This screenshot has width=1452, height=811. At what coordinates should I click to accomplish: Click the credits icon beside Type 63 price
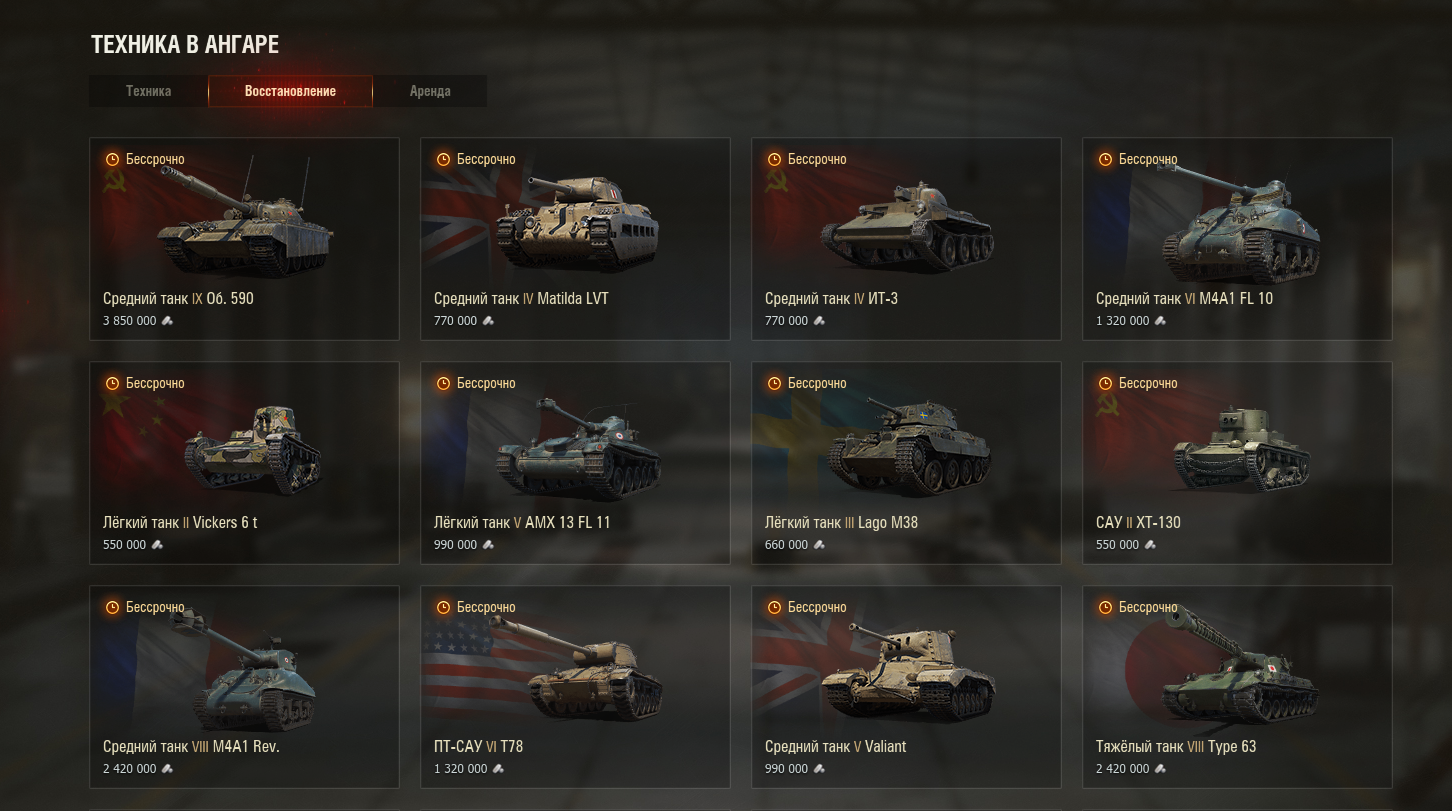click(x=1160, y=769)
